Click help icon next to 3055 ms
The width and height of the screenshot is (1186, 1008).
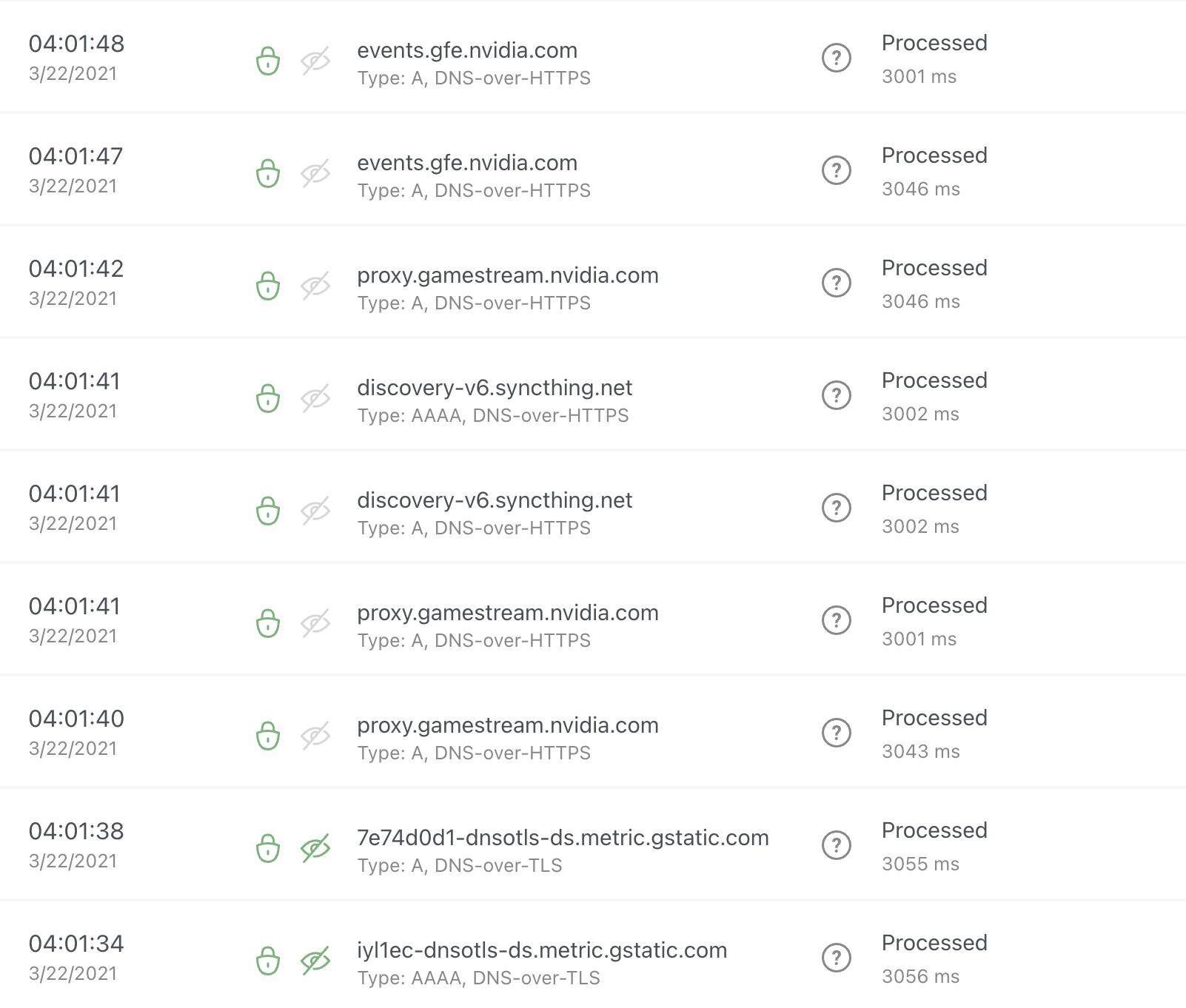(x=837, y=845)
